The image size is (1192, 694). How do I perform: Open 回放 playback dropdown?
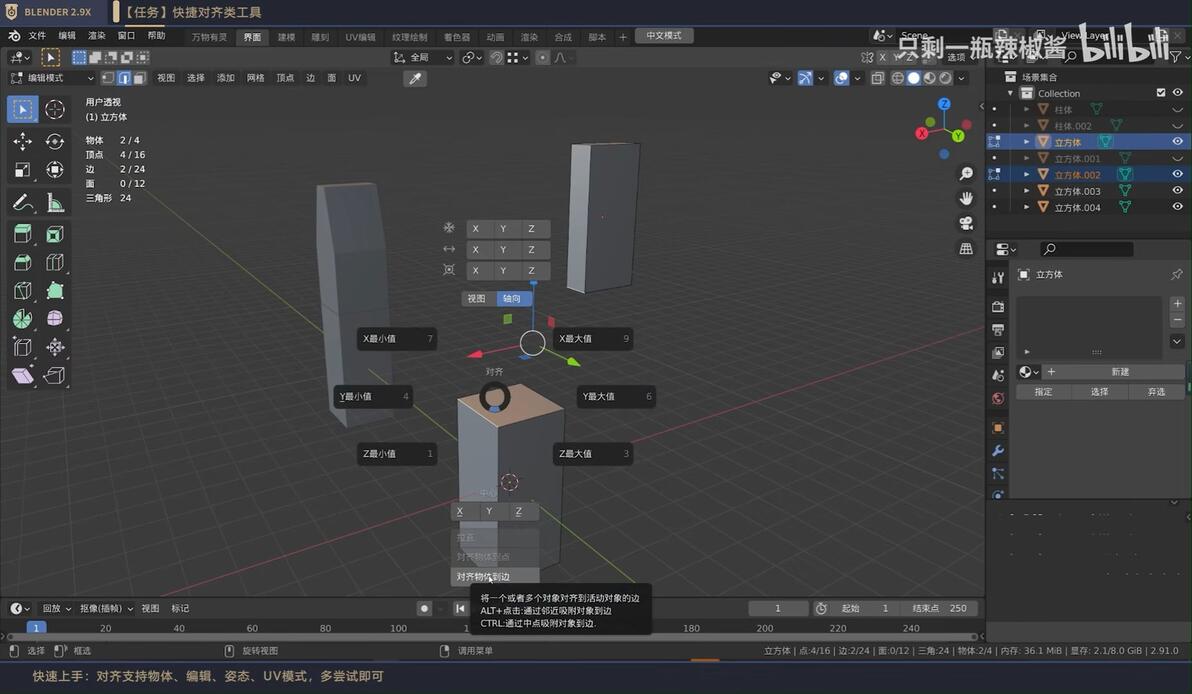click(x=56, y=608)
